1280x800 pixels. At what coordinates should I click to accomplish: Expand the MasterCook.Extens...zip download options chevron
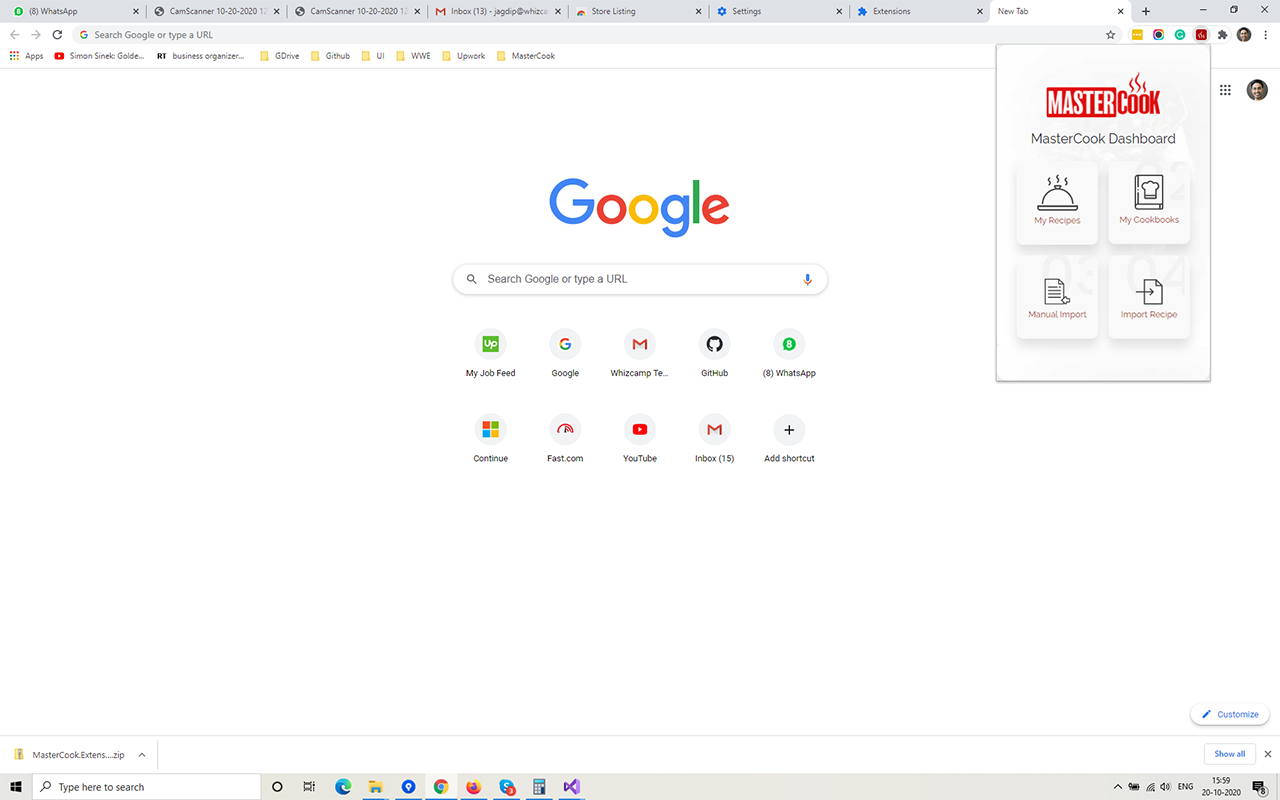pyautogui.click(x=142, y=754)
